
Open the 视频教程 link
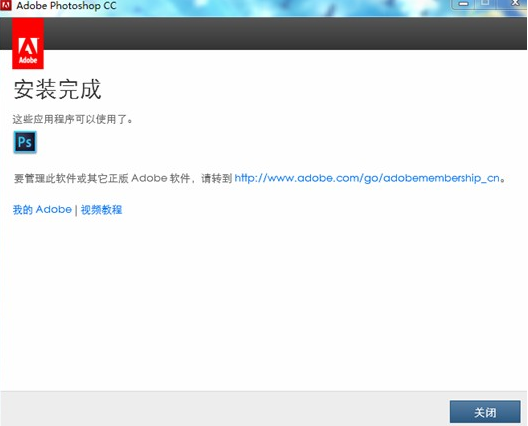click(101, 210)
